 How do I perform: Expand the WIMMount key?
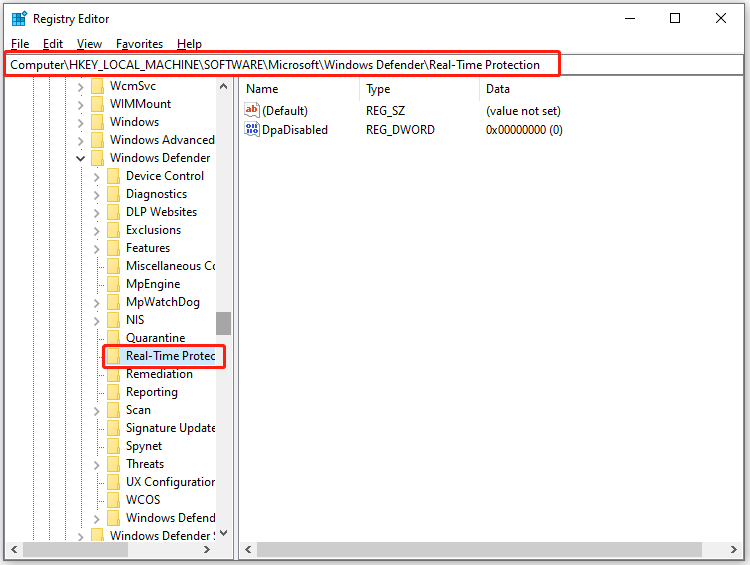pyautogui.click(x=80, y=105)
